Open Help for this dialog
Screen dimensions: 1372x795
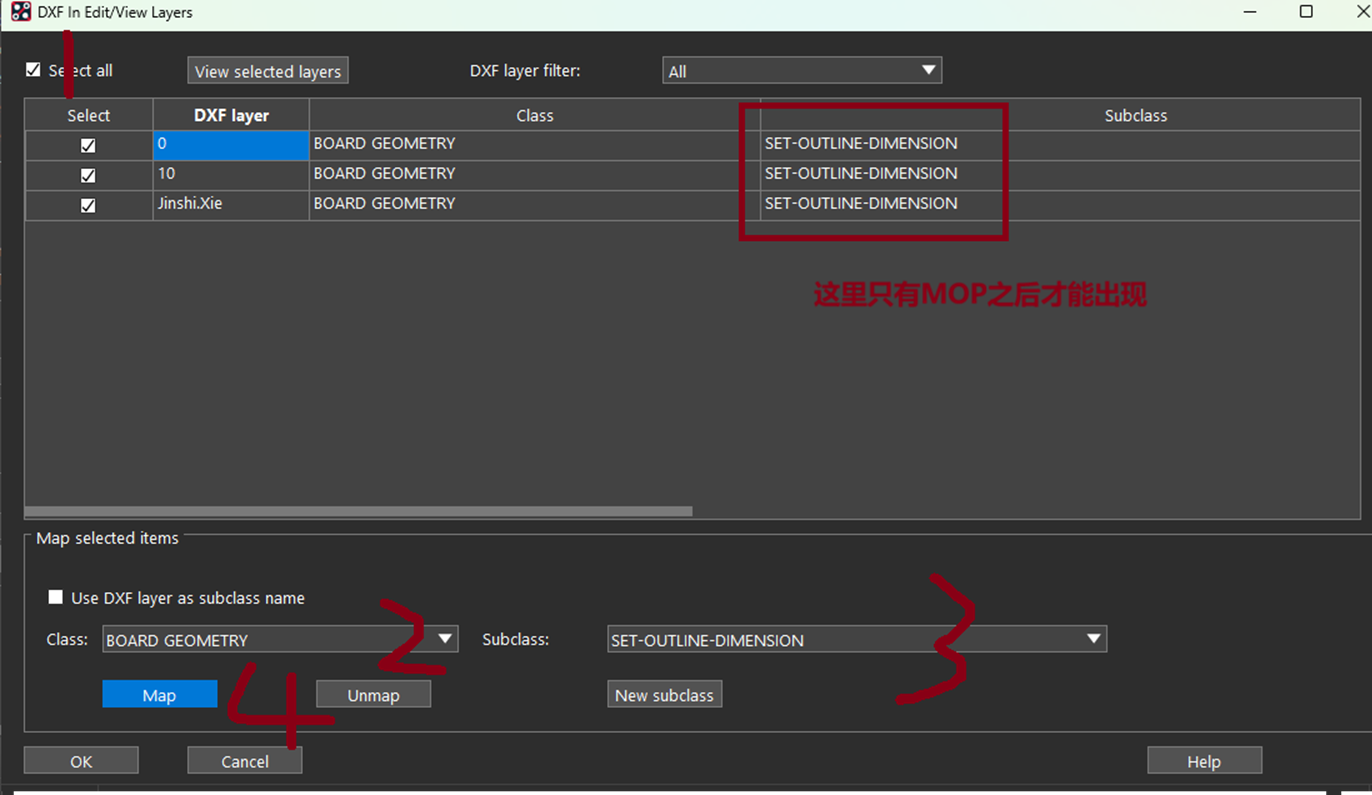[x=1205, y=760]
